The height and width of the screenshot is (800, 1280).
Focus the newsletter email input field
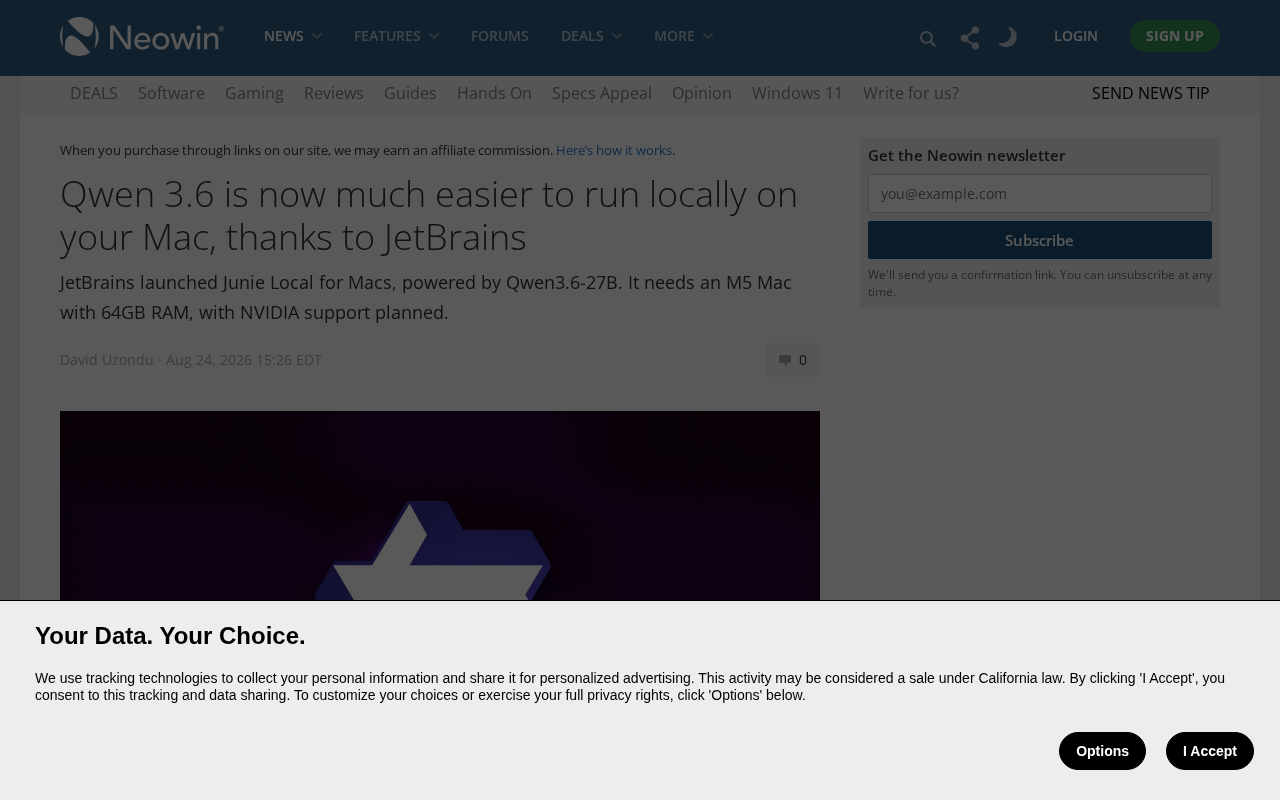click(1040, 193)
